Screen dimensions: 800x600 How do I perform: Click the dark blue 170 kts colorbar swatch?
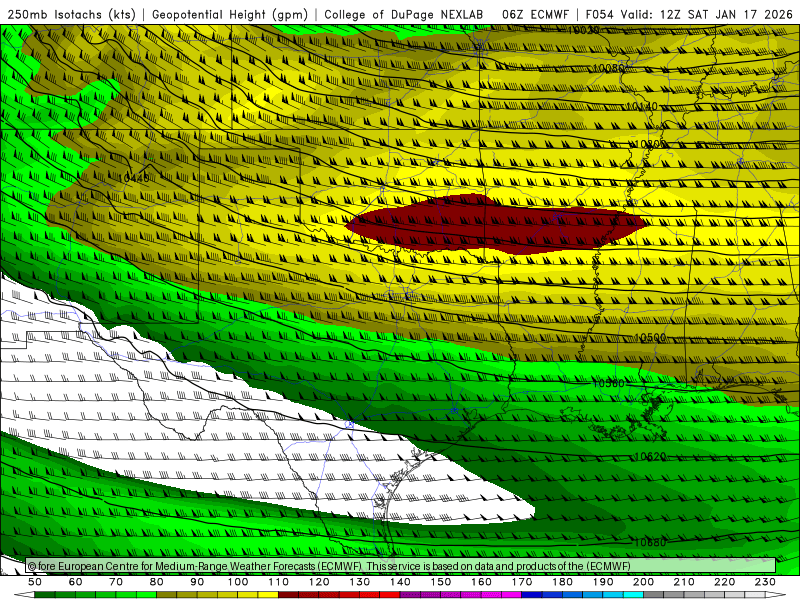coord(532,595)
